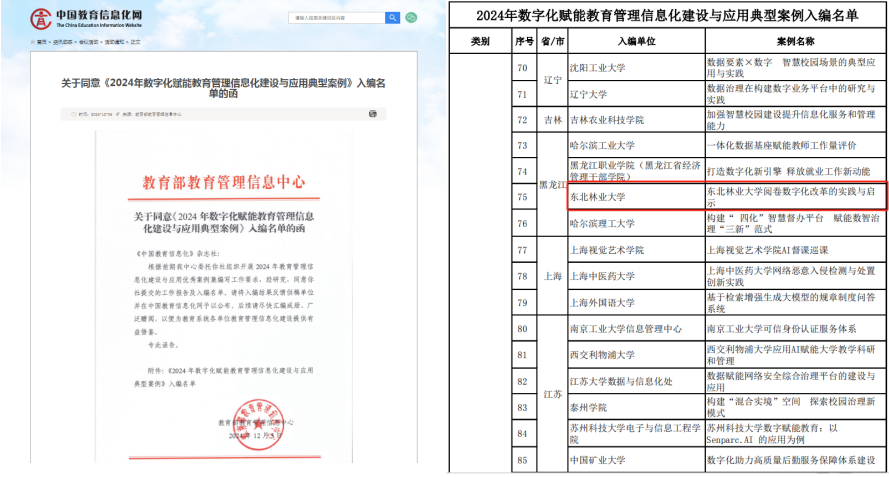Click the article title about 2024年数字化赋能
The image size is (889, 477).
(221, 87)
